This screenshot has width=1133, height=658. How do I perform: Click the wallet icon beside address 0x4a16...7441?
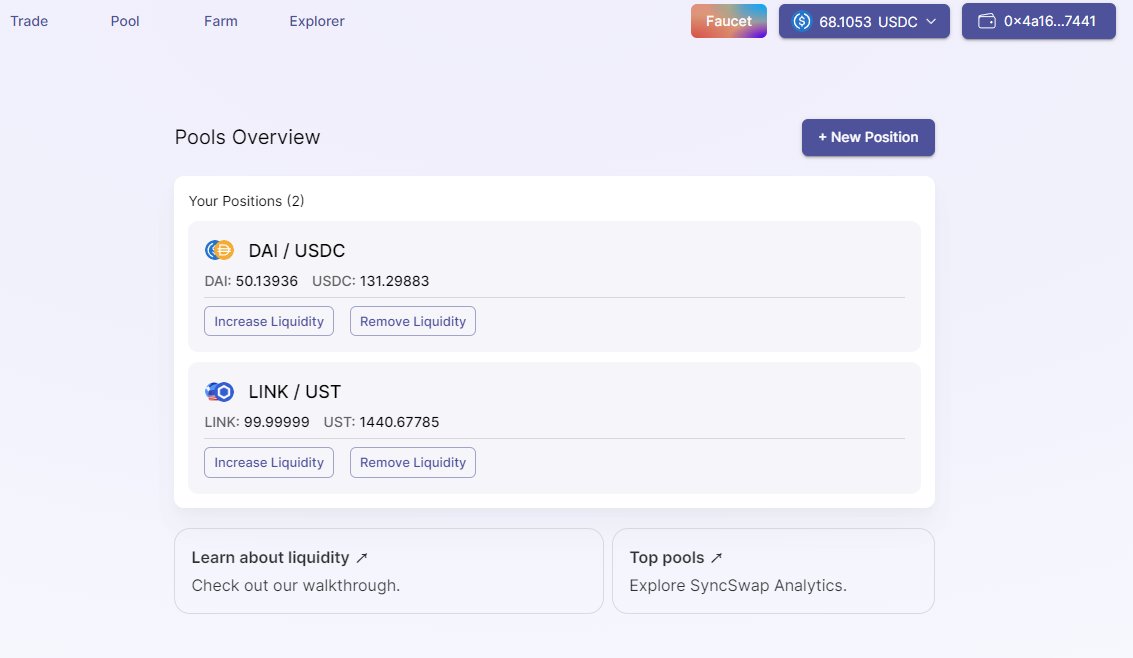coord(986,21)
